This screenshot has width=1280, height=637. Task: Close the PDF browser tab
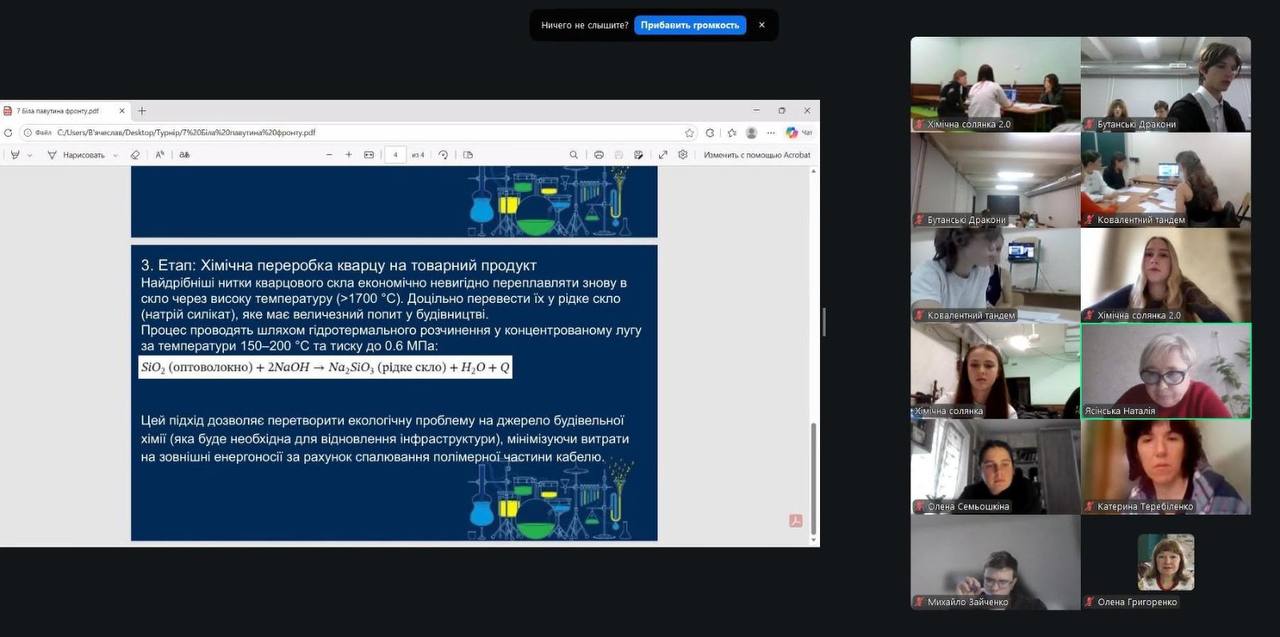(122, 111)
